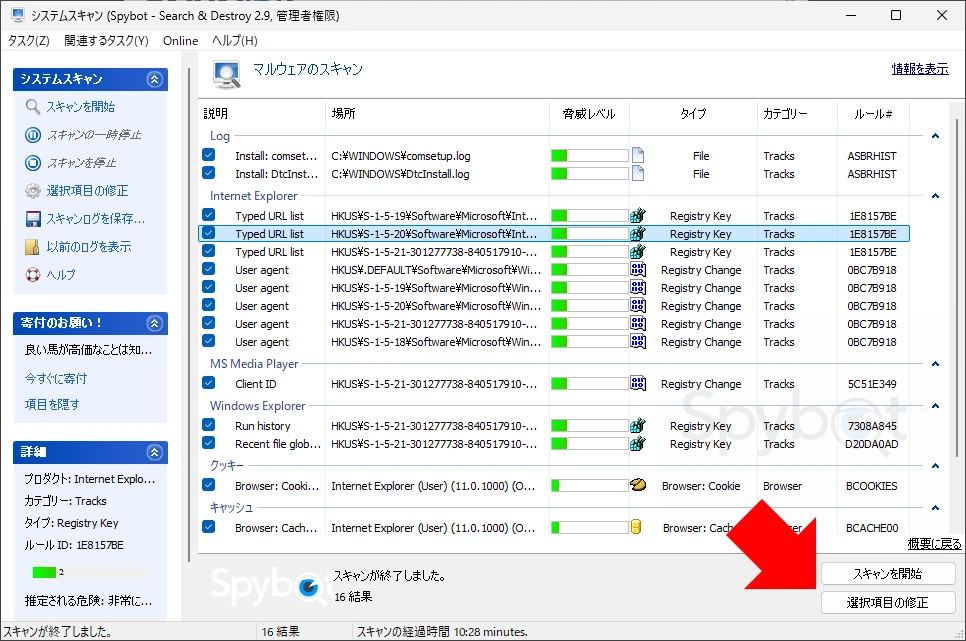Open the タスク(Z) menu
The height and width of the screenshot is (641, 966).
pos(28,41)
